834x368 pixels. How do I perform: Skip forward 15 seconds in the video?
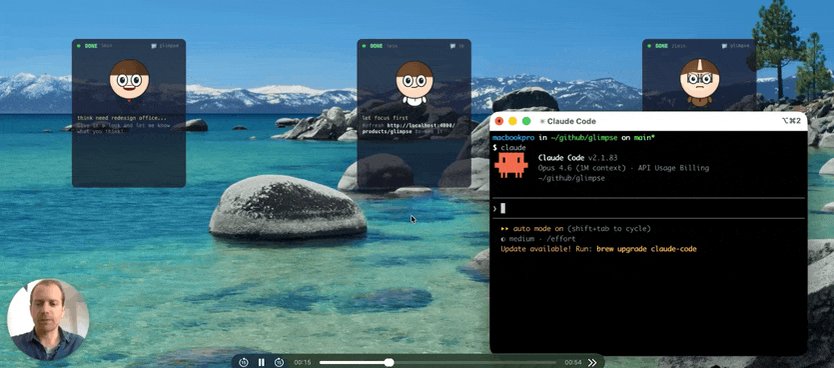[279, 362]
